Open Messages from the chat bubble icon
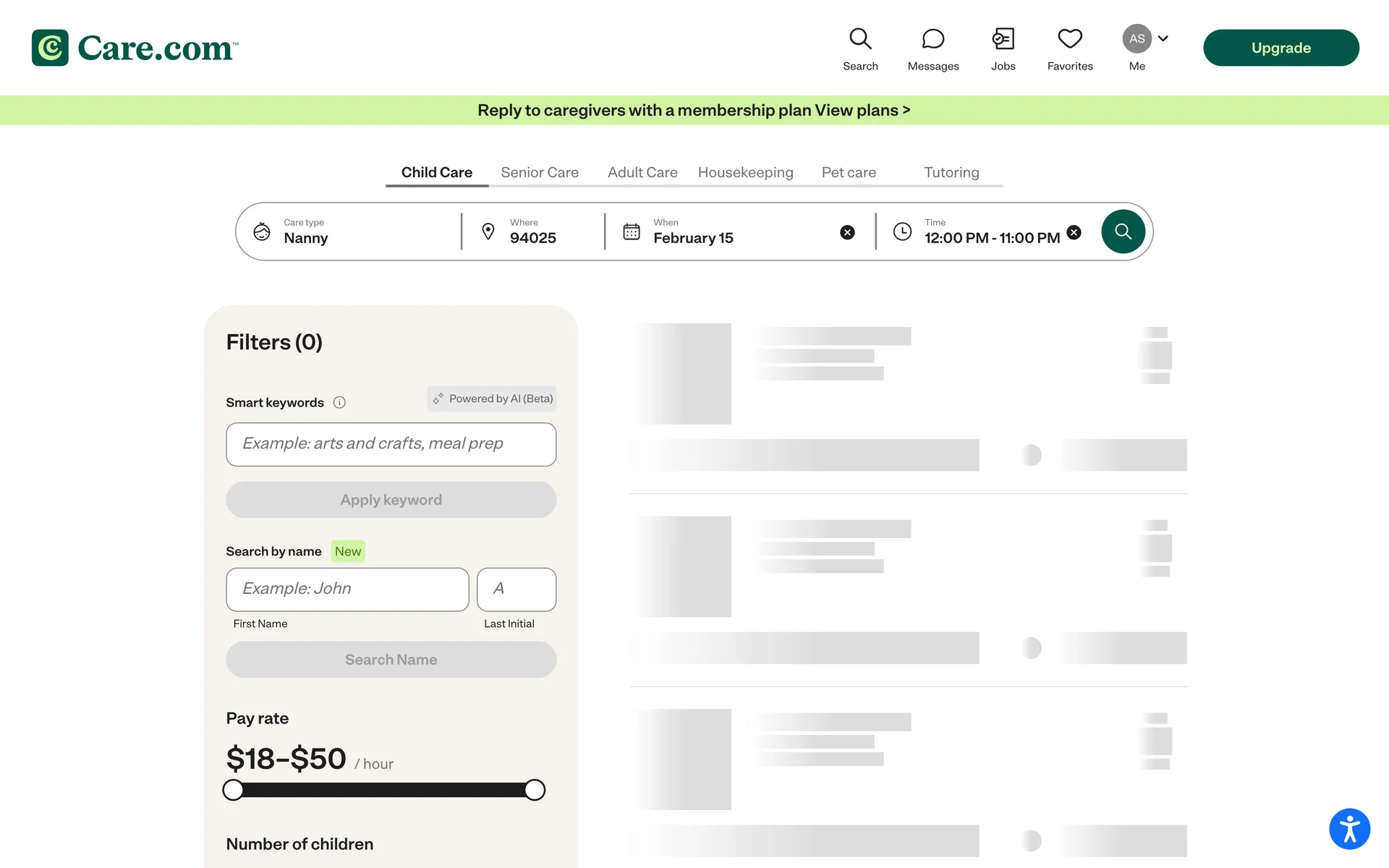The height and width of the screenshot is (868, 1389). (933, 39)
